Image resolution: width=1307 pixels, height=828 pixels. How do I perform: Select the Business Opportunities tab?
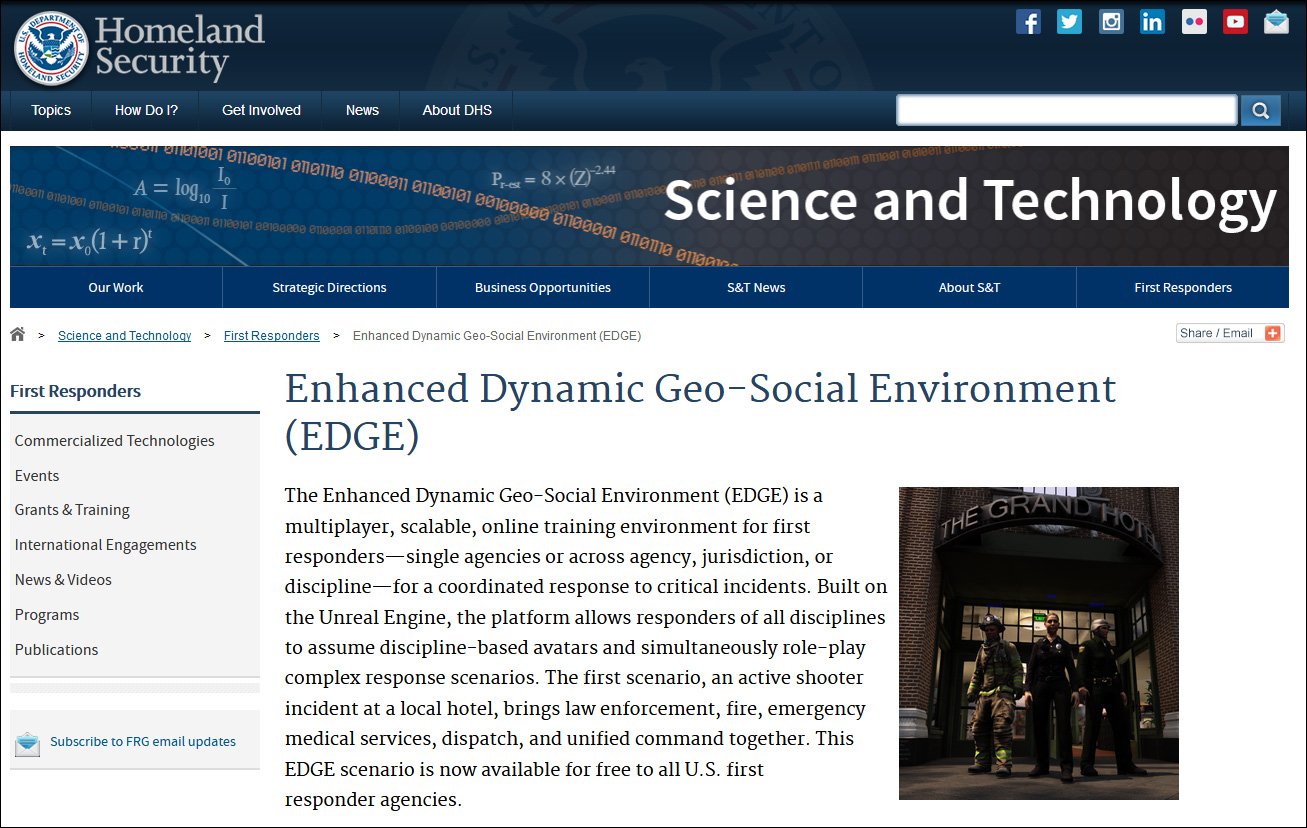(543, 287)
